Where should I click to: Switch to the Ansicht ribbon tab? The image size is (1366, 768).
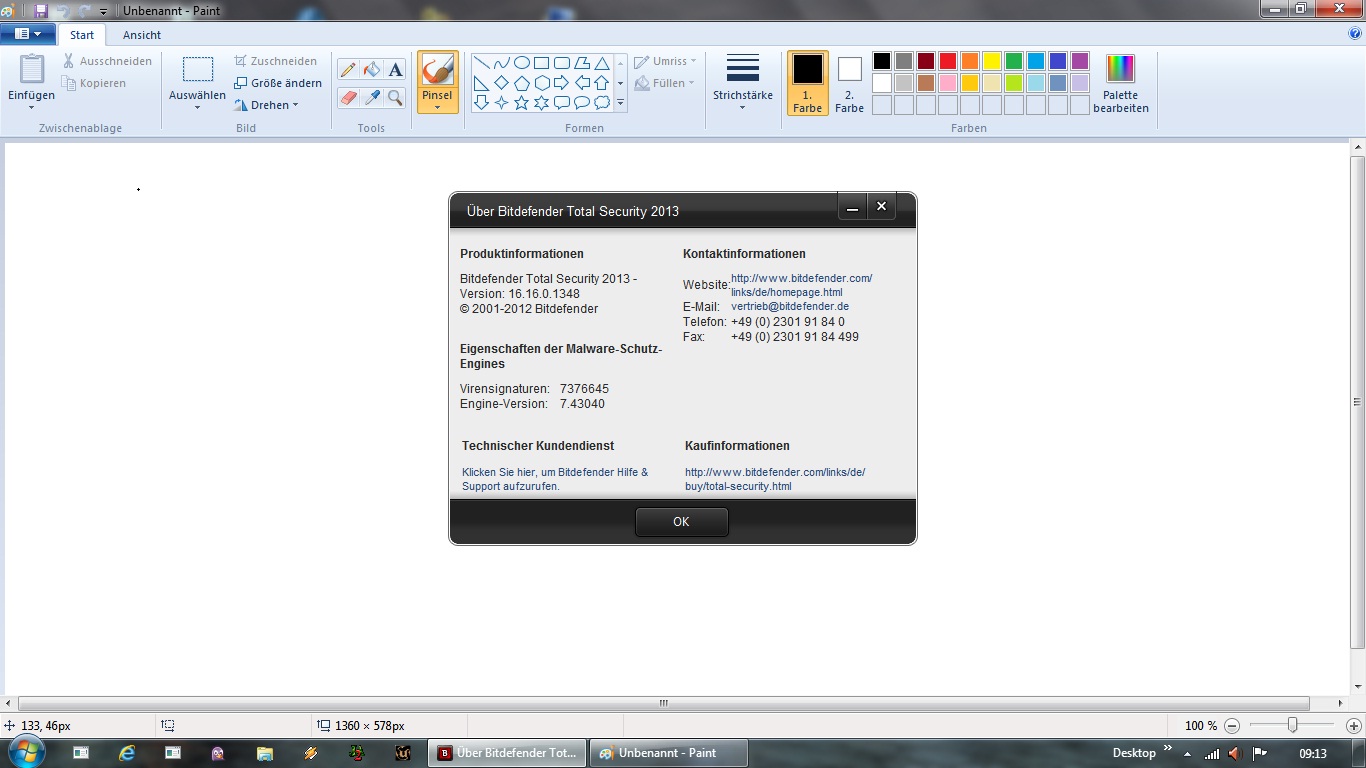(142, 35)
